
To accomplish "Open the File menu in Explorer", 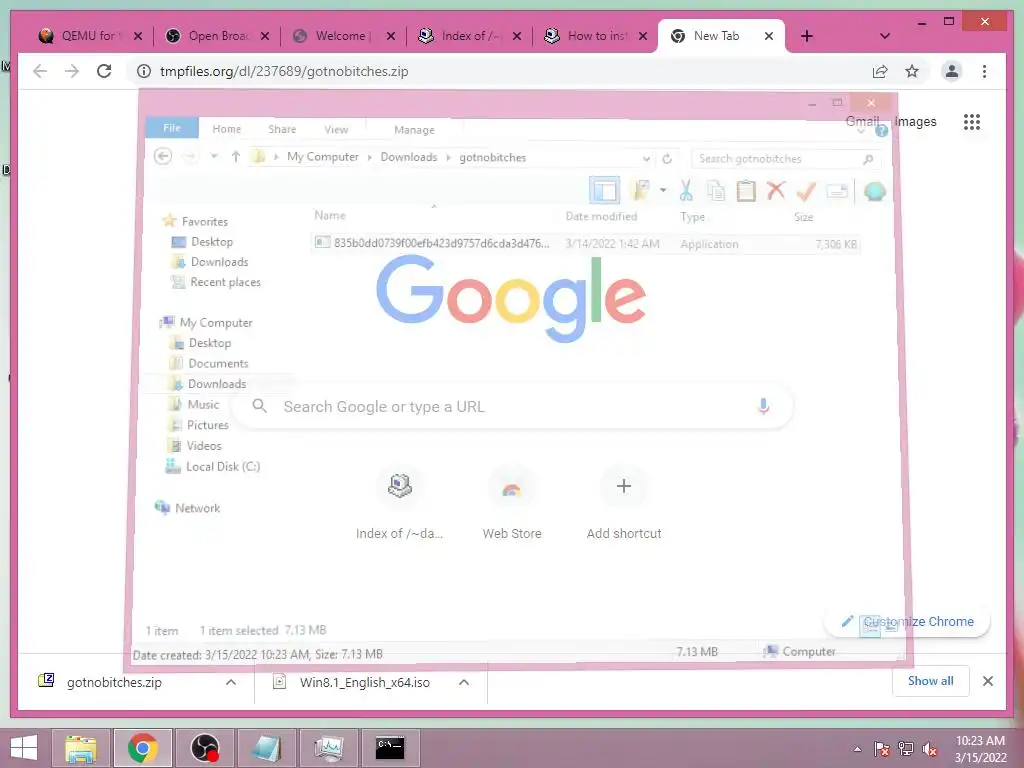I will point(172,128).
